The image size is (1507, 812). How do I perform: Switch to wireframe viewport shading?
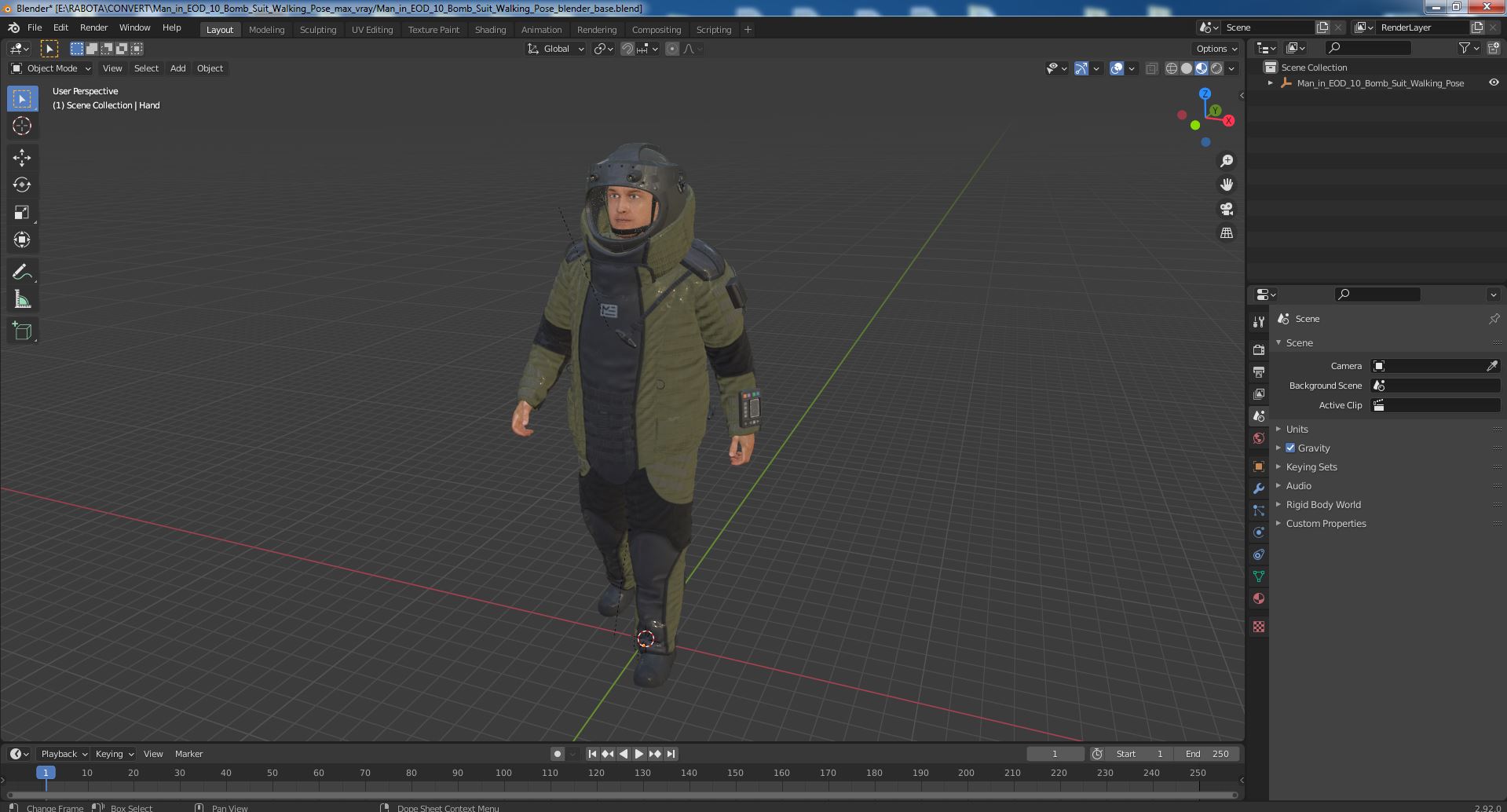[x=1171, y=68]
